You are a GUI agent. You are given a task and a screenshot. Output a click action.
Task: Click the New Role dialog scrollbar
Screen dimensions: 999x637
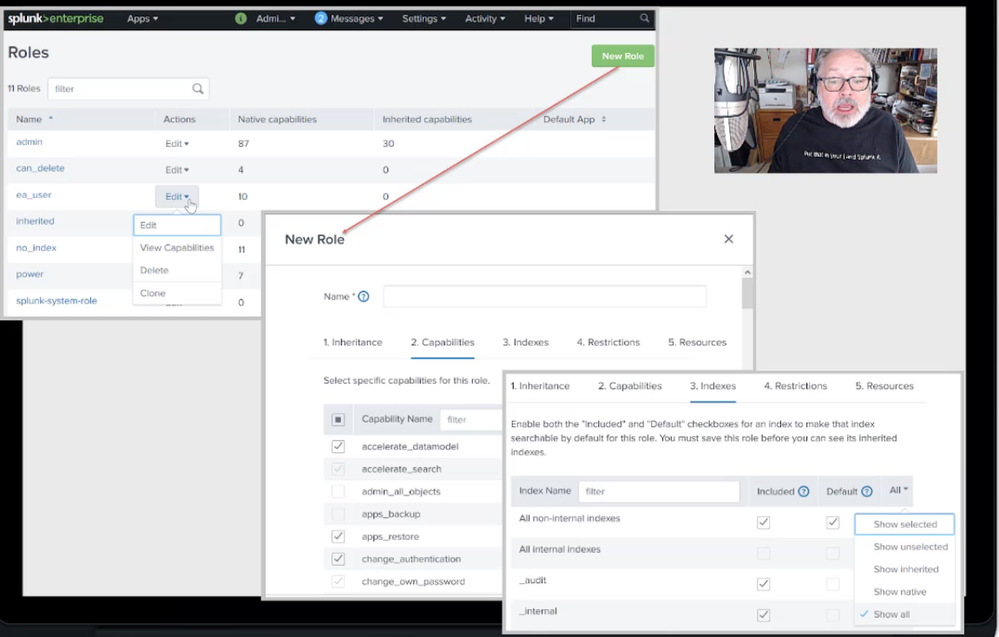pos(747,294)
